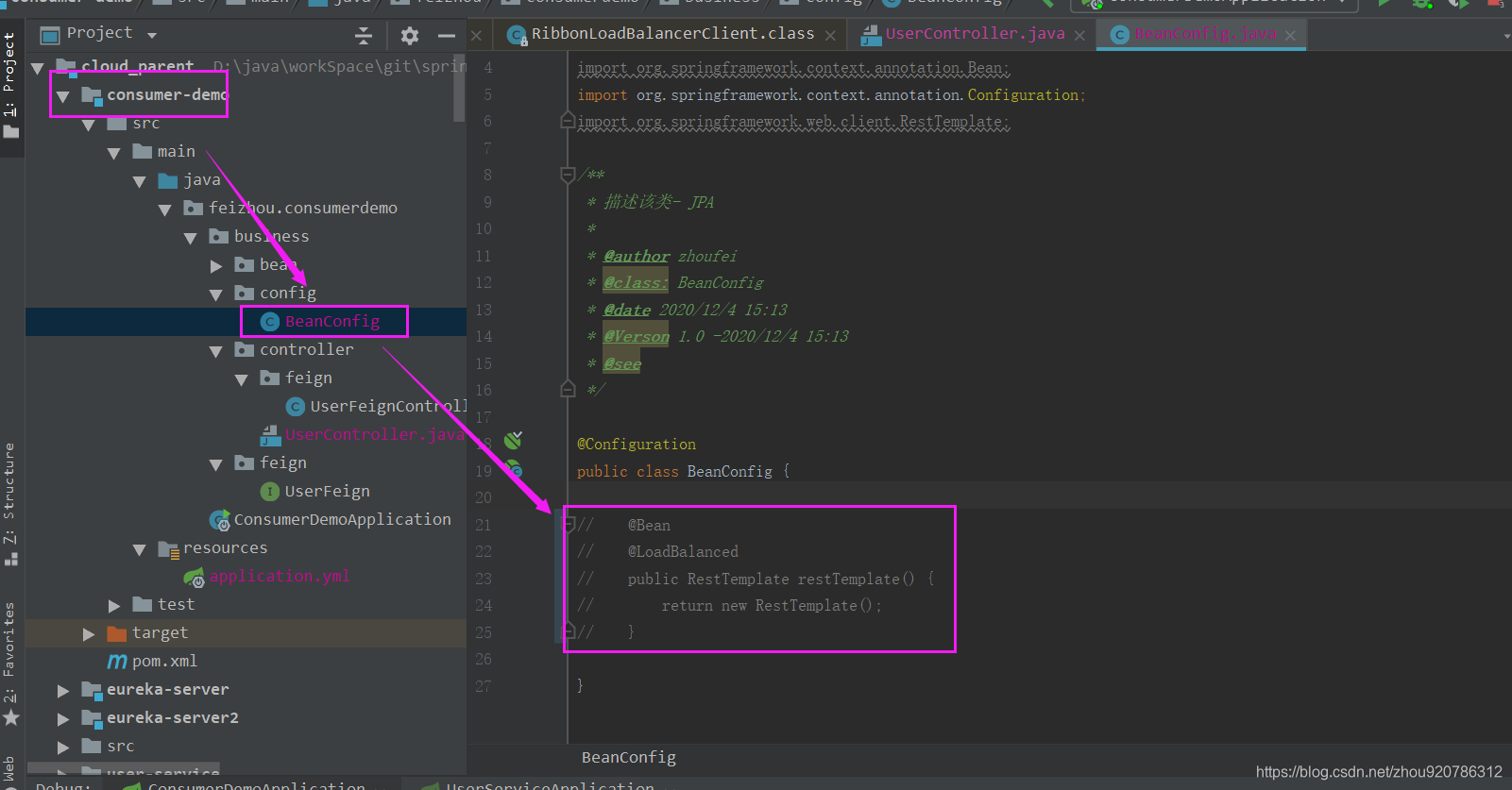Click line 23 commented RestTemplate method
The width and height of the screenshot is (1512, 790).
756,579
